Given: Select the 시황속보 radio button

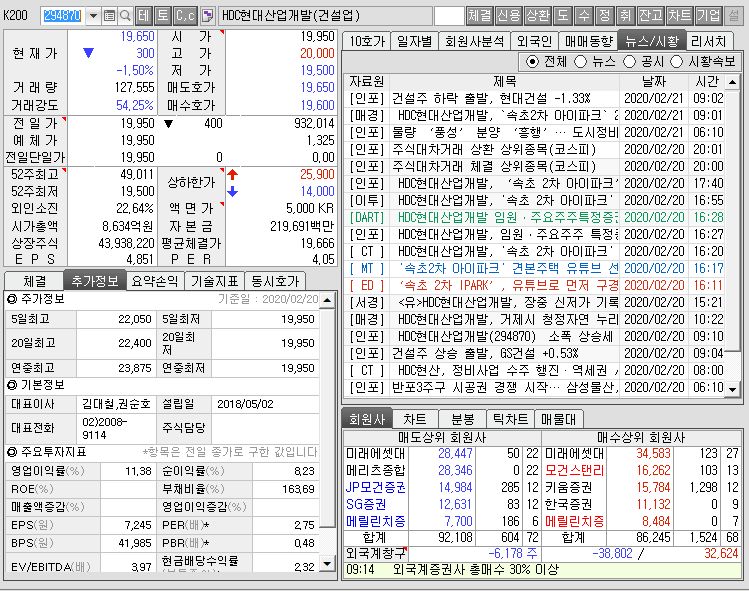Looking at the screenshot, I should pos(676,62).
